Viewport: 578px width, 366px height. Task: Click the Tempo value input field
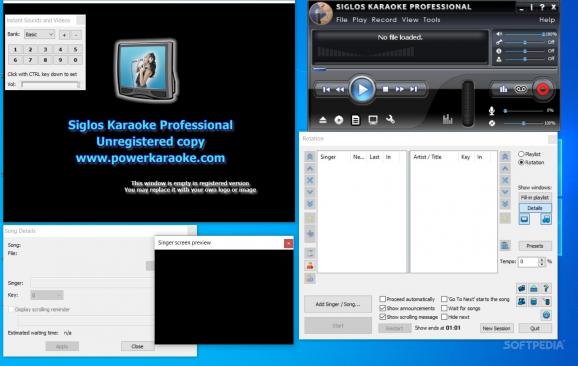click(x=528, y=262)
